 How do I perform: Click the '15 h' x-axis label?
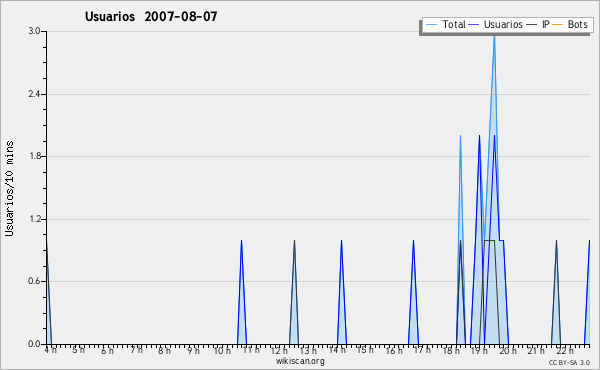(365, 350)
